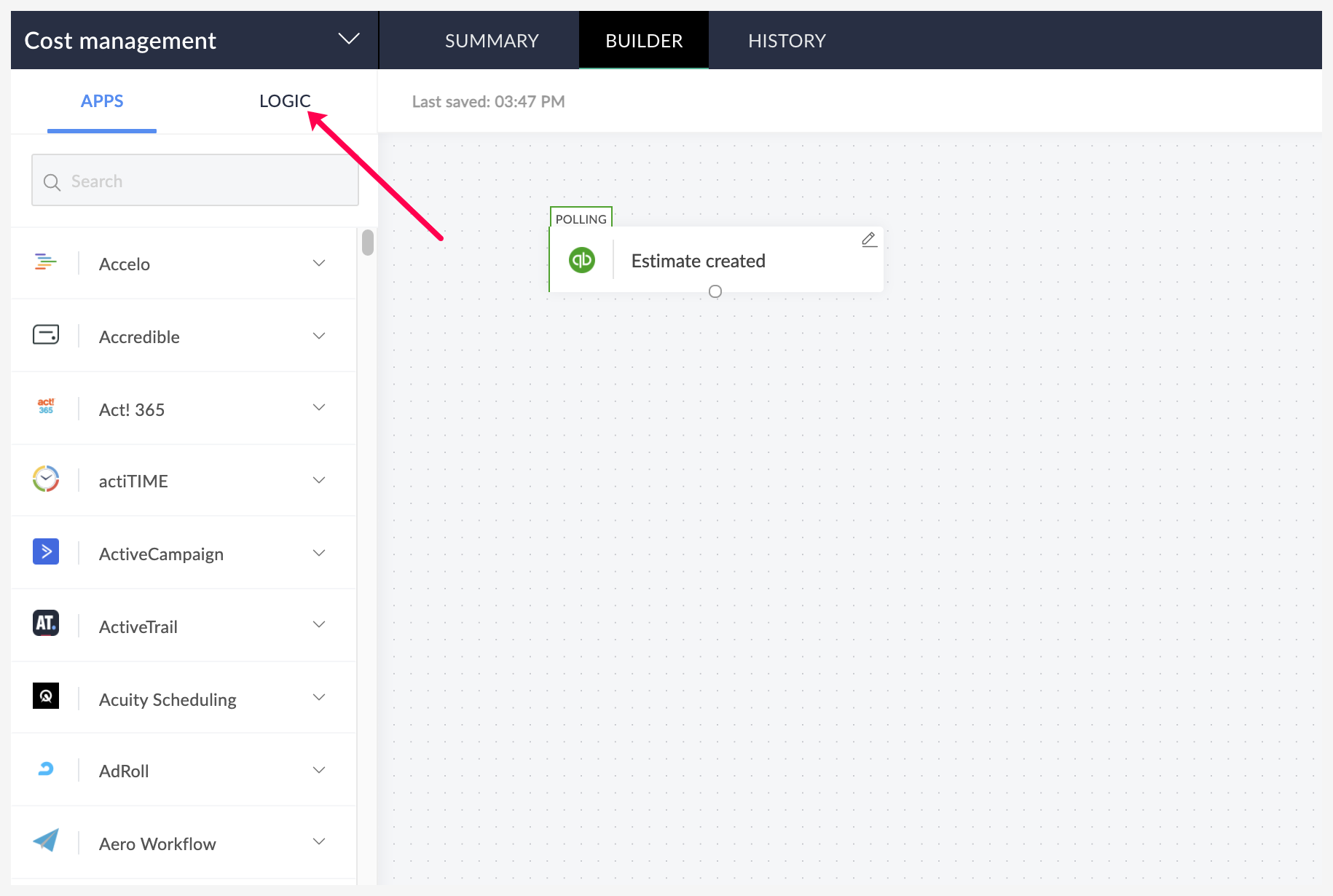Expand the ActiveCampaign chevron
The image size is (1333, 896).
point(319,553)
